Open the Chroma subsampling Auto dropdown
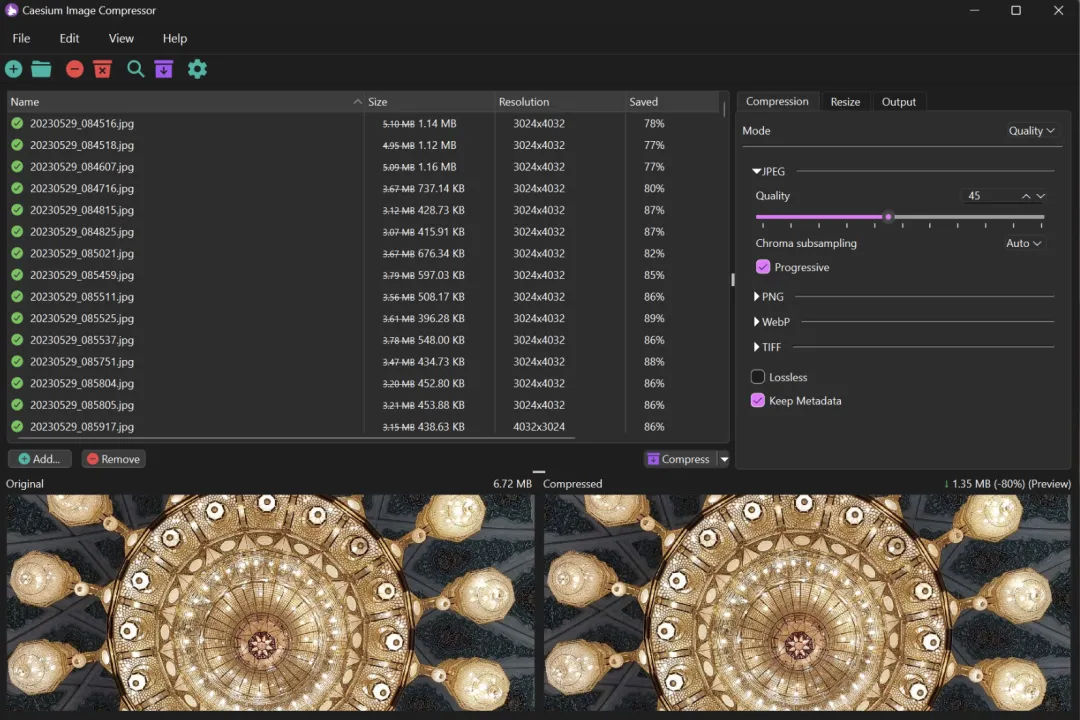1080x720 pixels. 1023,243
